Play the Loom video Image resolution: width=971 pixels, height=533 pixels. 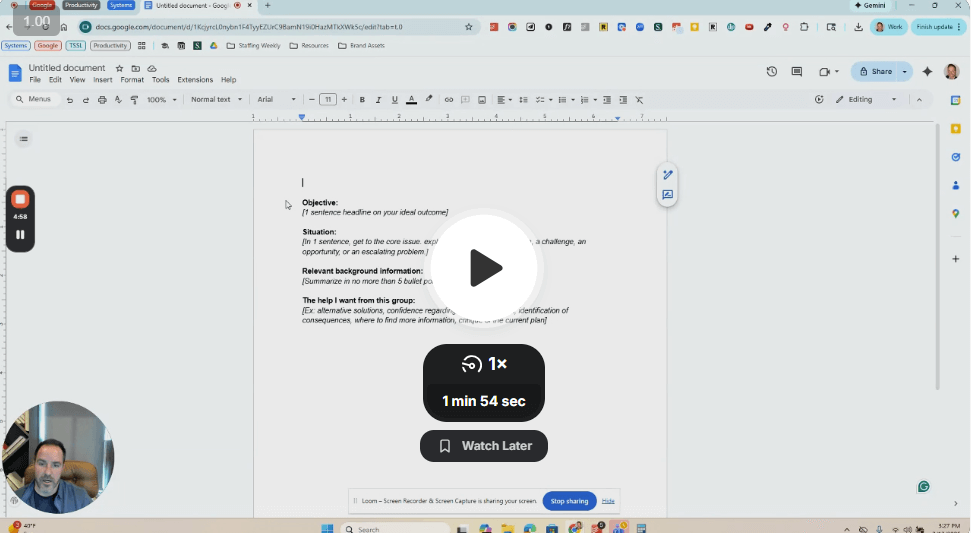tap(485, 268)
